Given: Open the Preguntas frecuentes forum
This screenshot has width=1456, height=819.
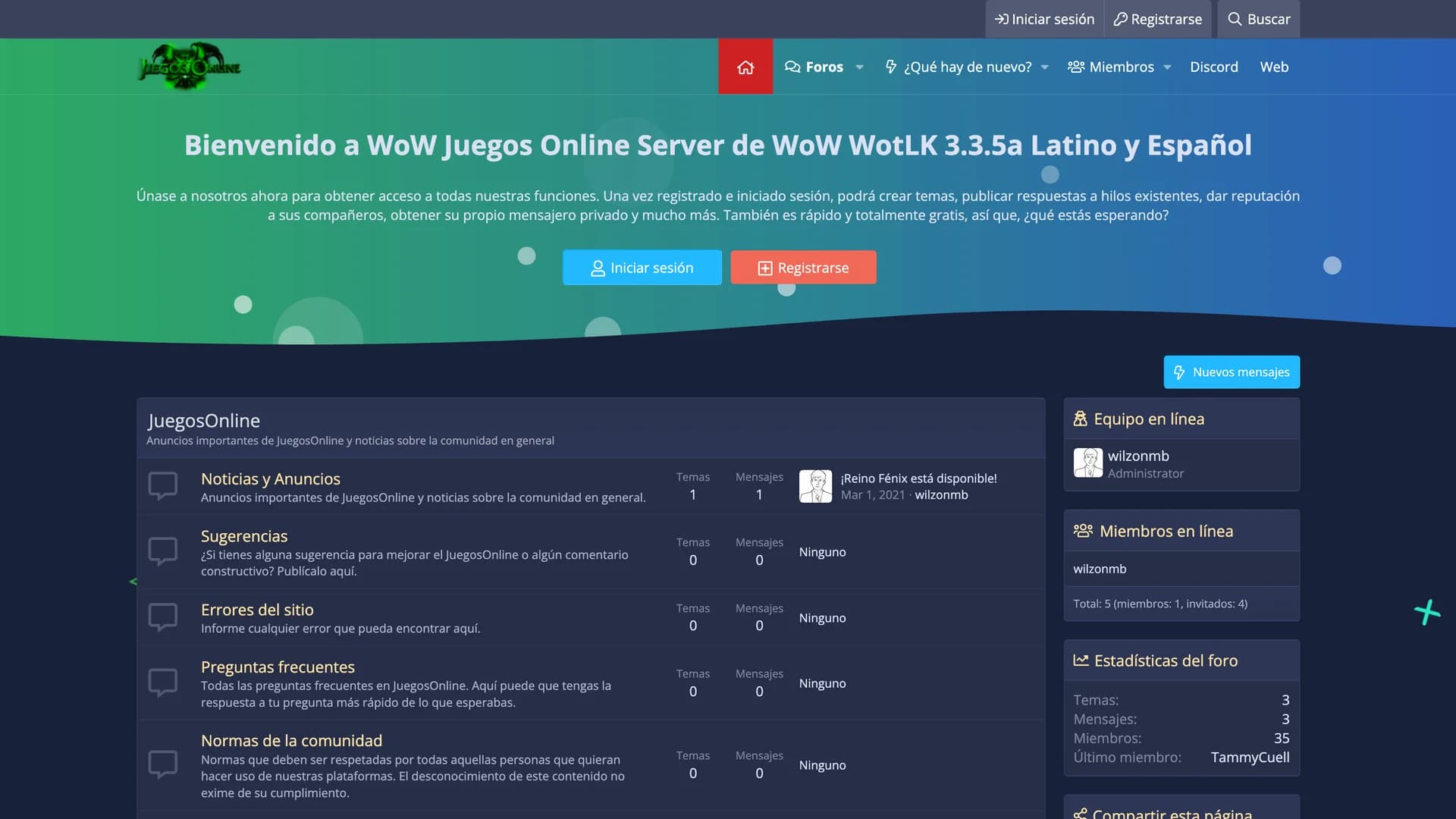Looking at the screenshot, I should pyautogui.click(x=278, y=667).
